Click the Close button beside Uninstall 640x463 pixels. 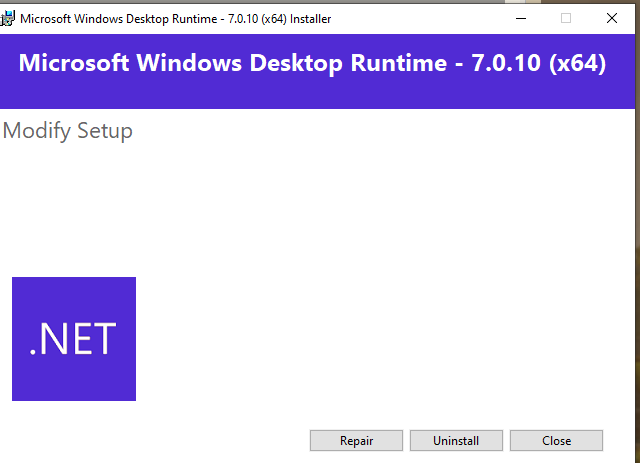point(556,440)
